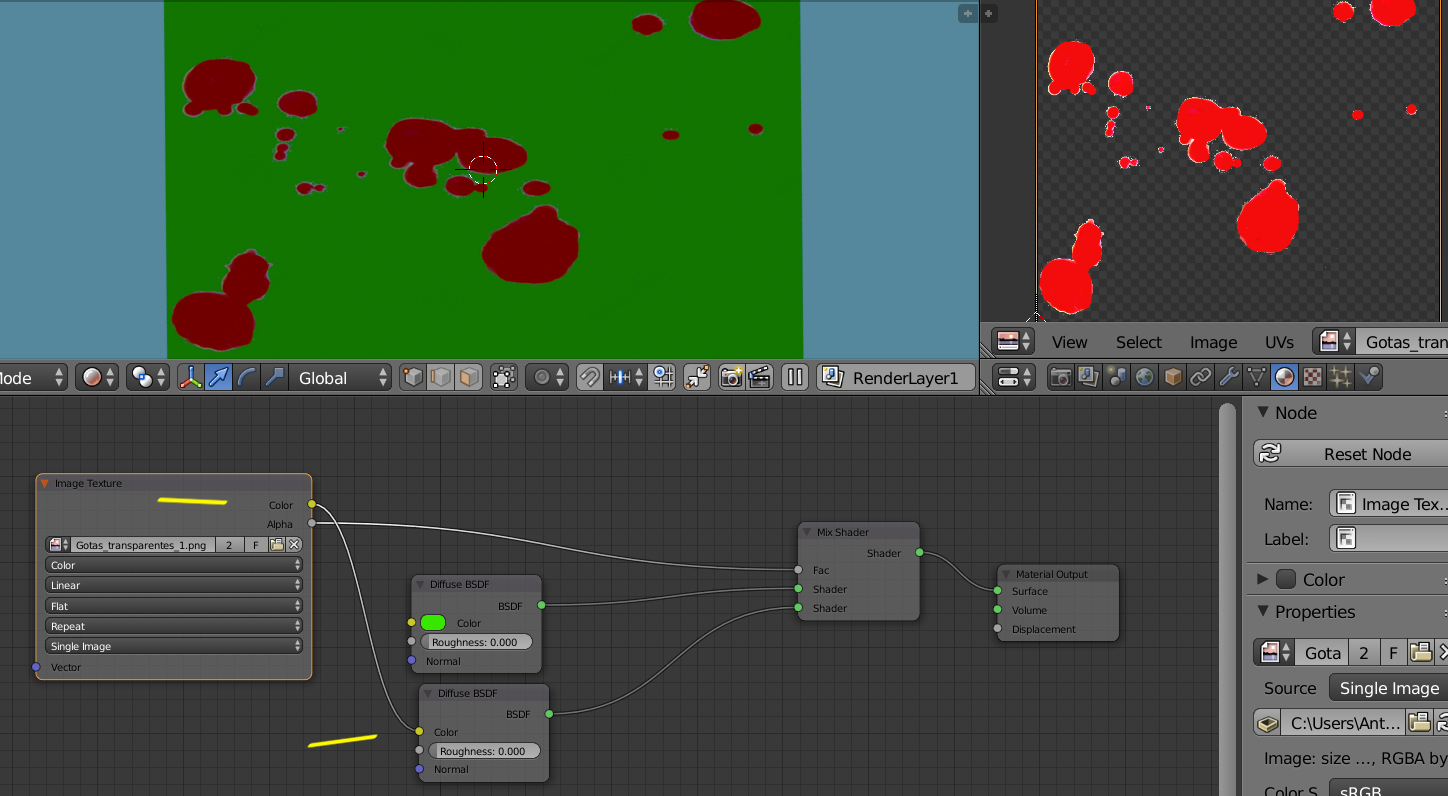The image size is (1448, 796).
Task: Open the Single Image source dropdown
Action: (1388, 688)
